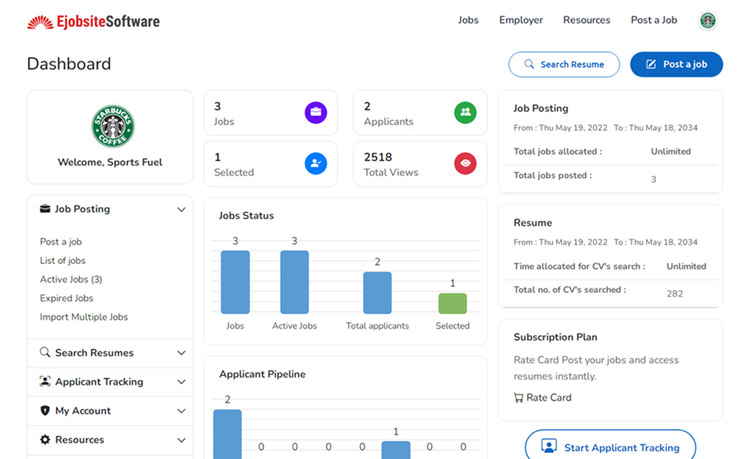Open the Rate Card link
Screen dimensions: 750x459
(549, 398)
